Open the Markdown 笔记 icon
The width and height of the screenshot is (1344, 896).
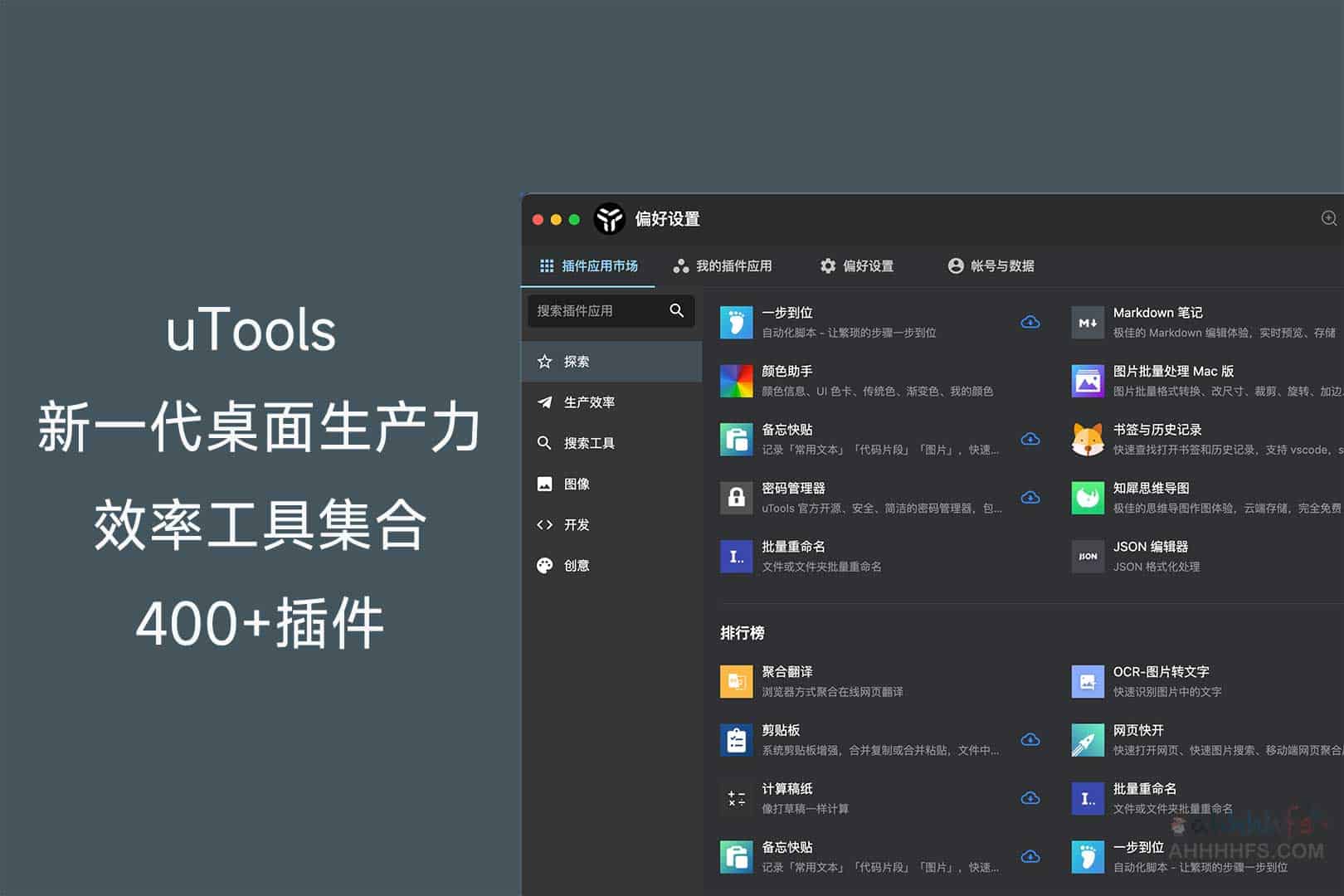[1088, 323]
